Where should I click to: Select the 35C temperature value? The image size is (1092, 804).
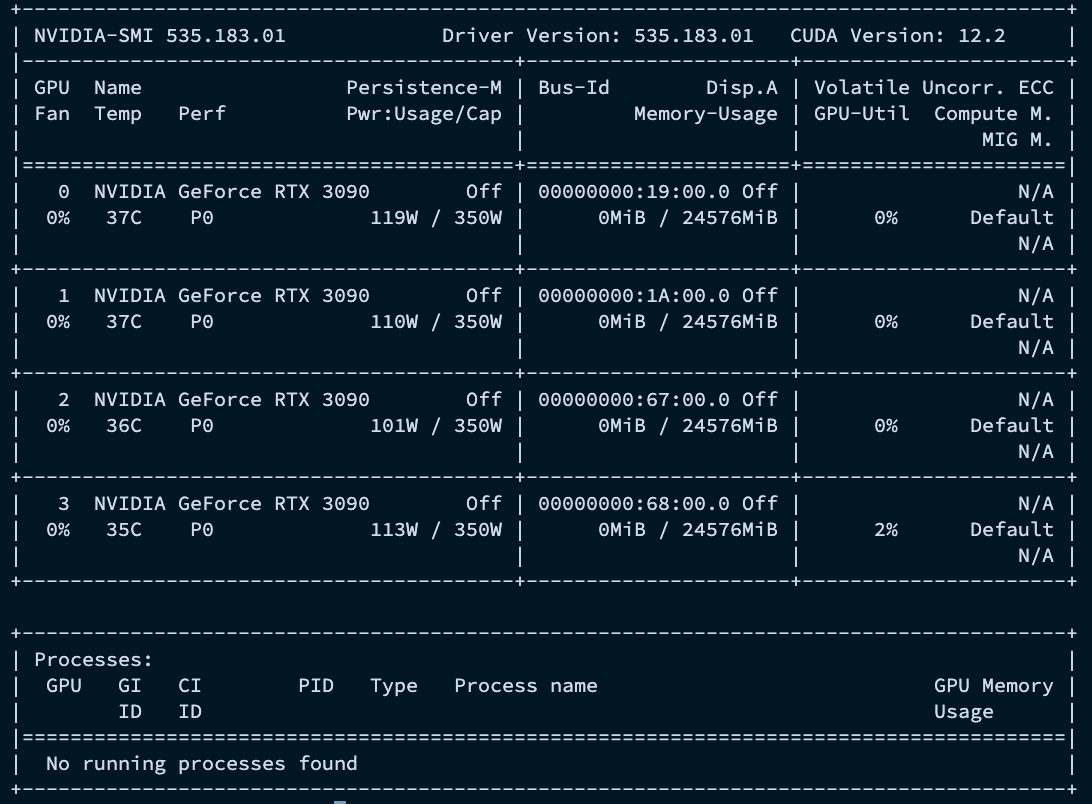(124, 529)
